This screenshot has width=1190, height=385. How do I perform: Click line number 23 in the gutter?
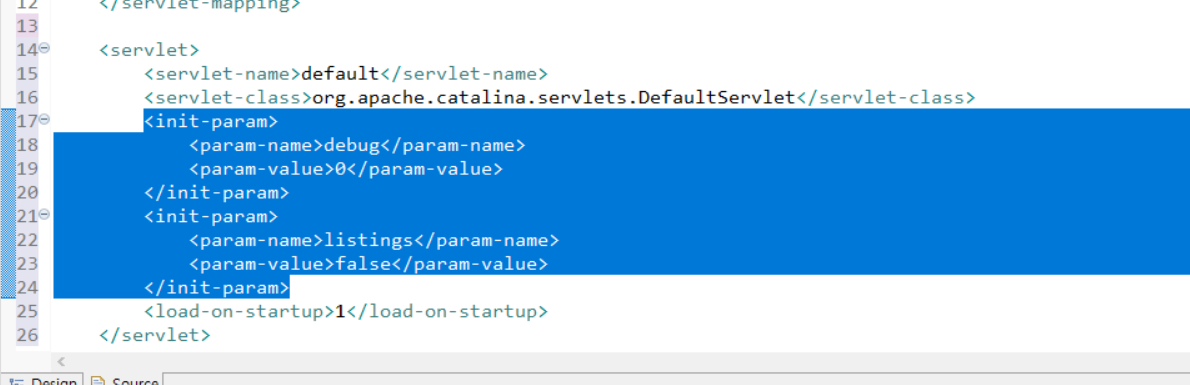[x=27, y=264]
